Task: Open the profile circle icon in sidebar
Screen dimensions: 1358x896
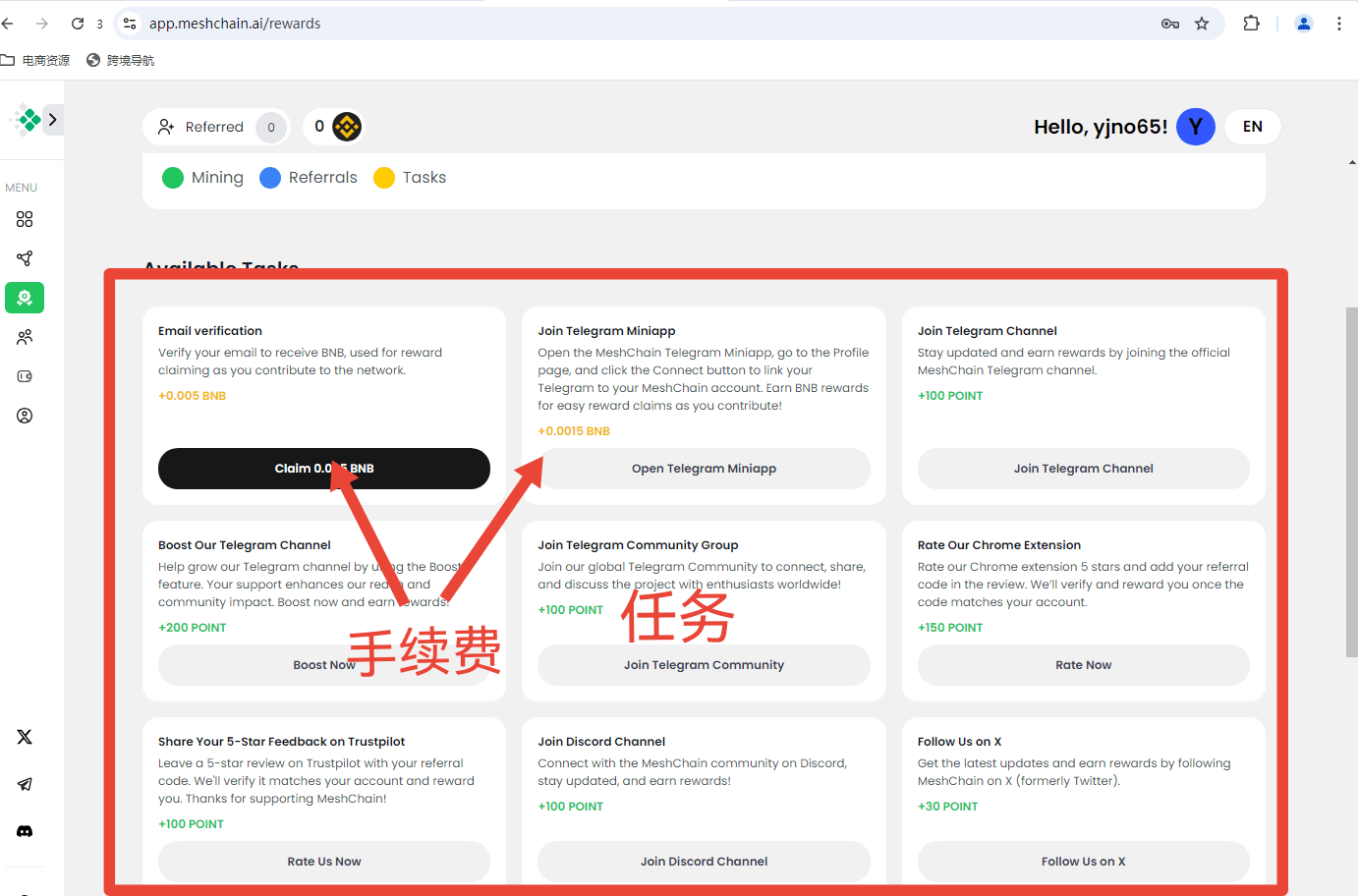Action: (25, 416)
